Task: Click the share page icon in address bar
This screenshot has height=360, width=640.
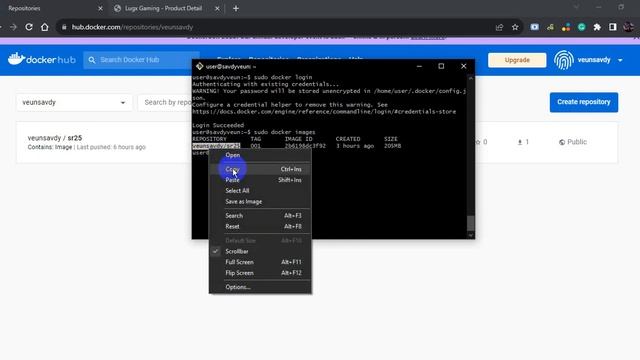Action: pos(499,27)
